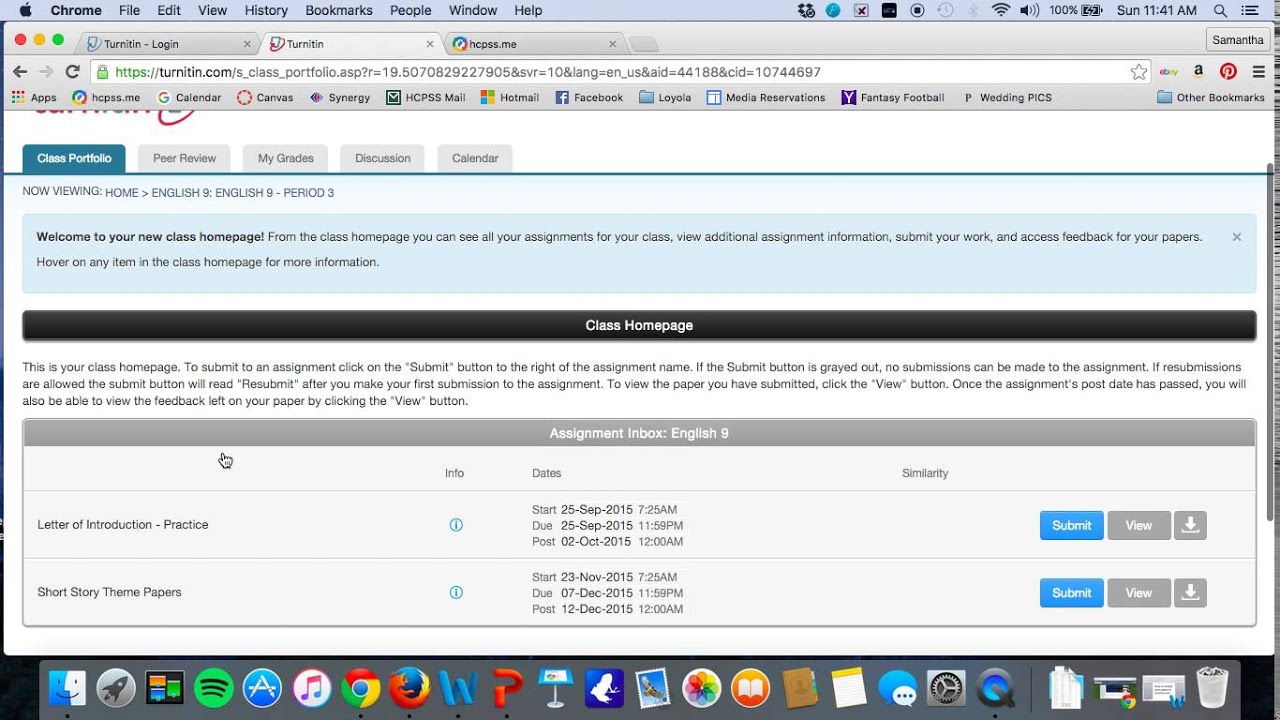Image resolution: width=1280 pixels, height=720 pixels.
Task: Click the info icon for Short Story Theme Papers
Action: [456, 592]
